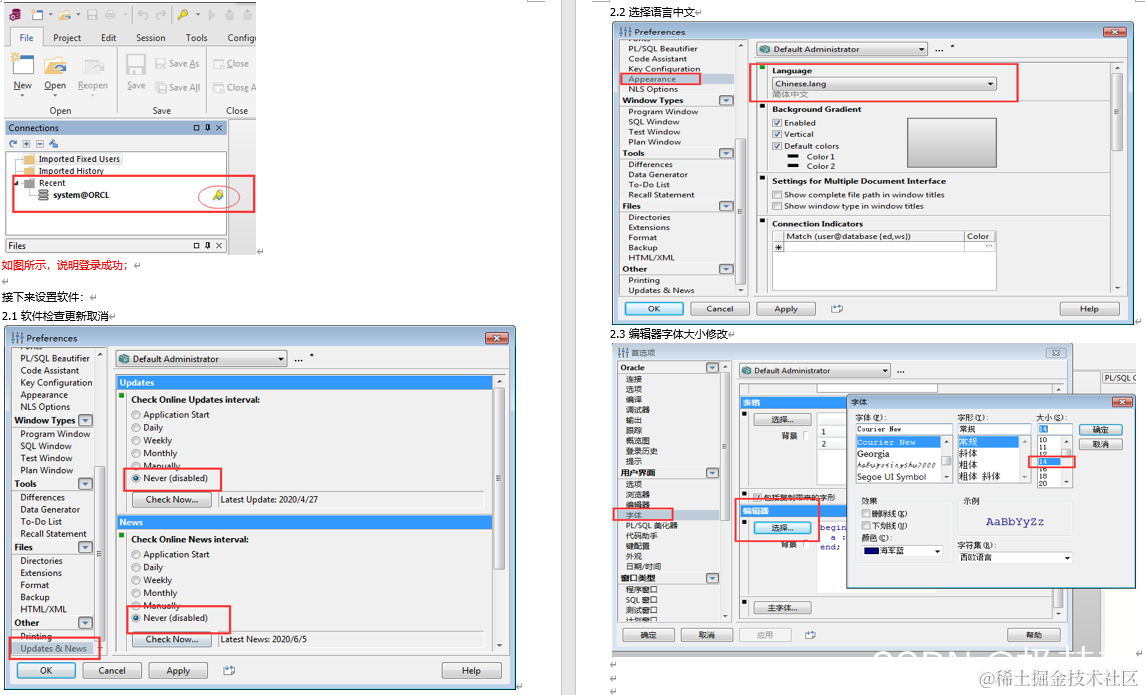Screen dimensions: 1145x695
Task: Click the yellow key logon icon in toolbar
Action: (183, 15)
